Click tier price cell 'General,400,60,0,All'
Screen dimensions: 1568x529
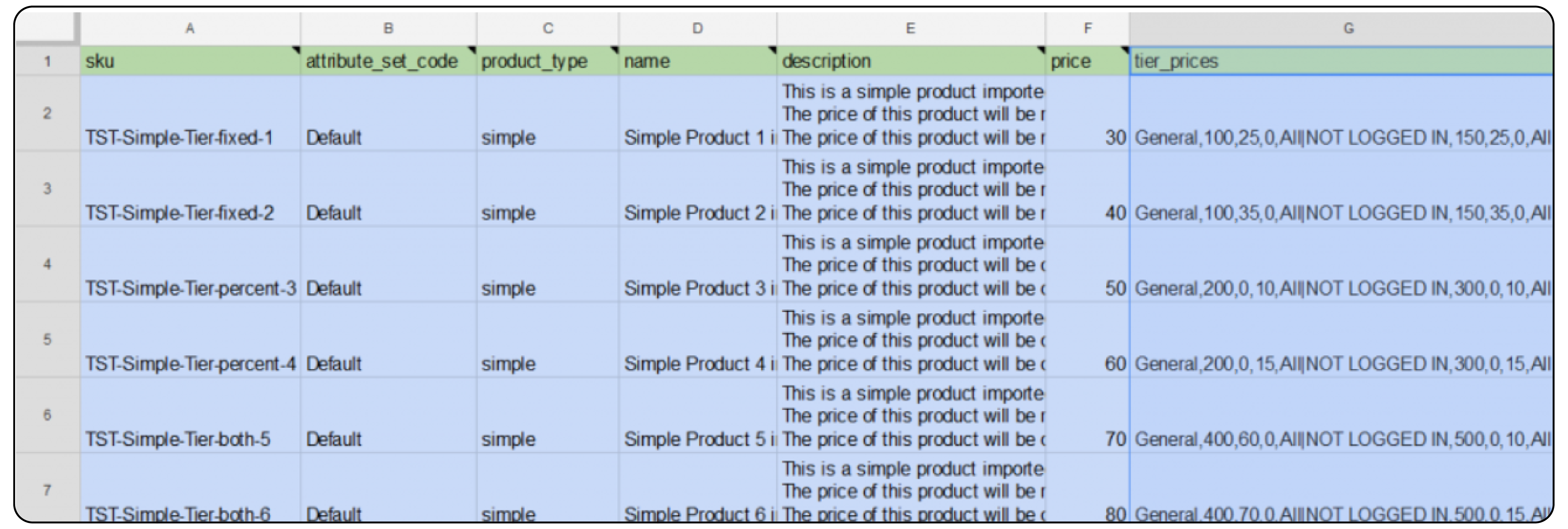[1341, 415]
